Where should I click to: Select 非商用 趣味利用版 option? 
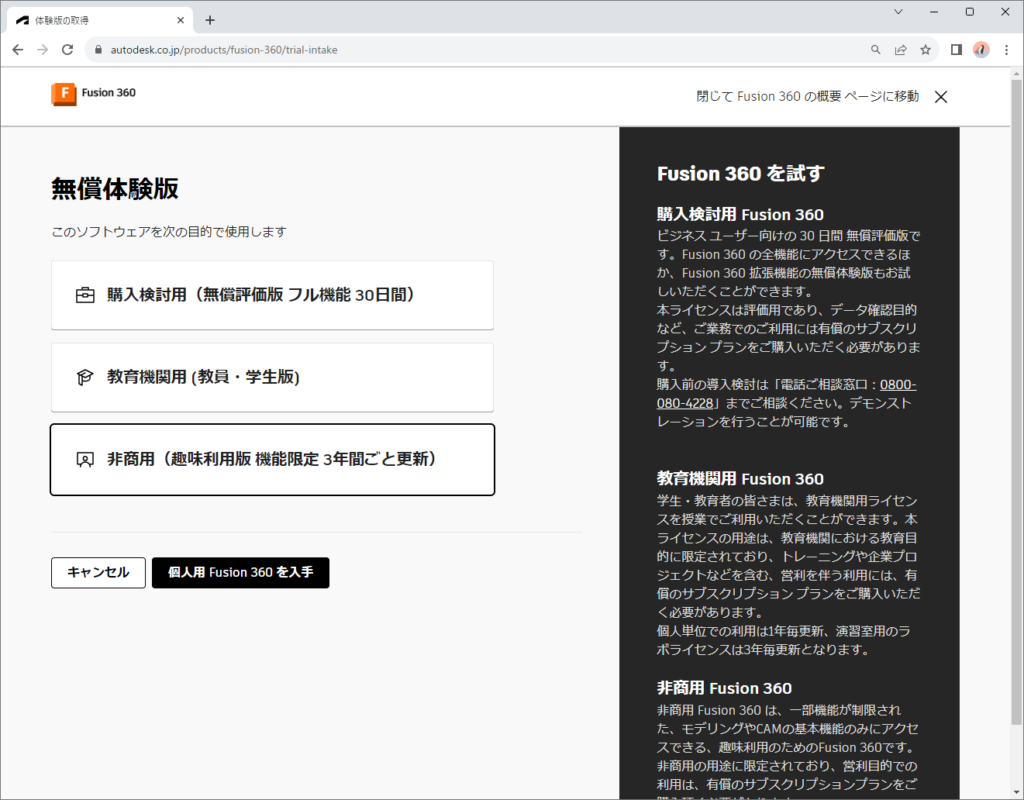point(272,460)
